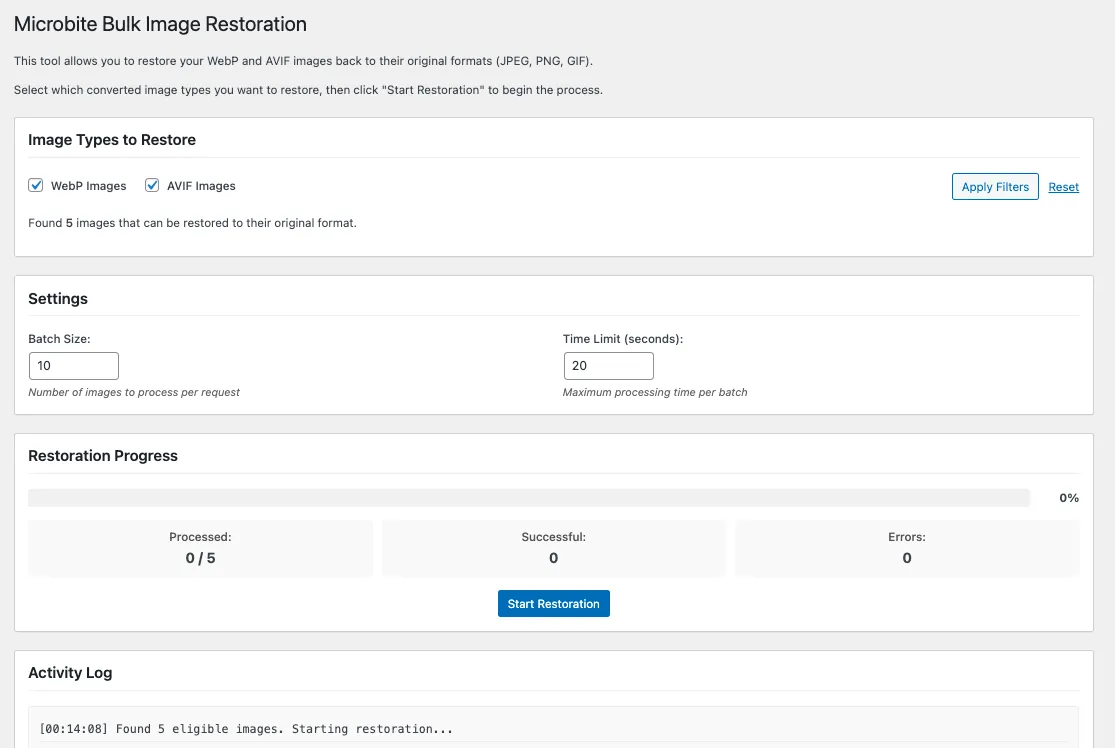Click 'Number of images to process per request' hint
This screenshot has width=1115, height=748.
coord(134,392)
